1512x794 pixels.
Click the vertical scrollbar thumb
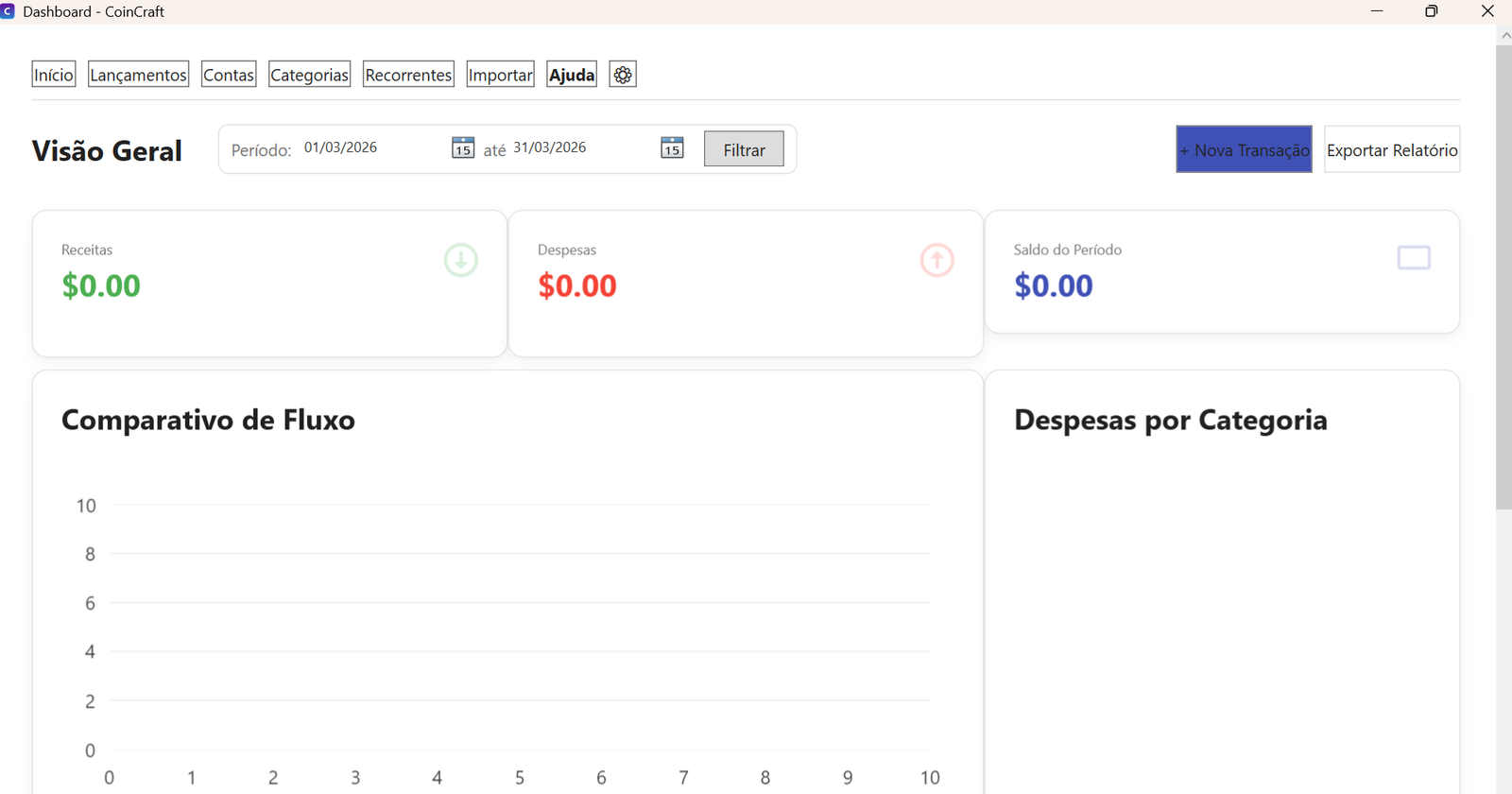(x=1503, y=274)
